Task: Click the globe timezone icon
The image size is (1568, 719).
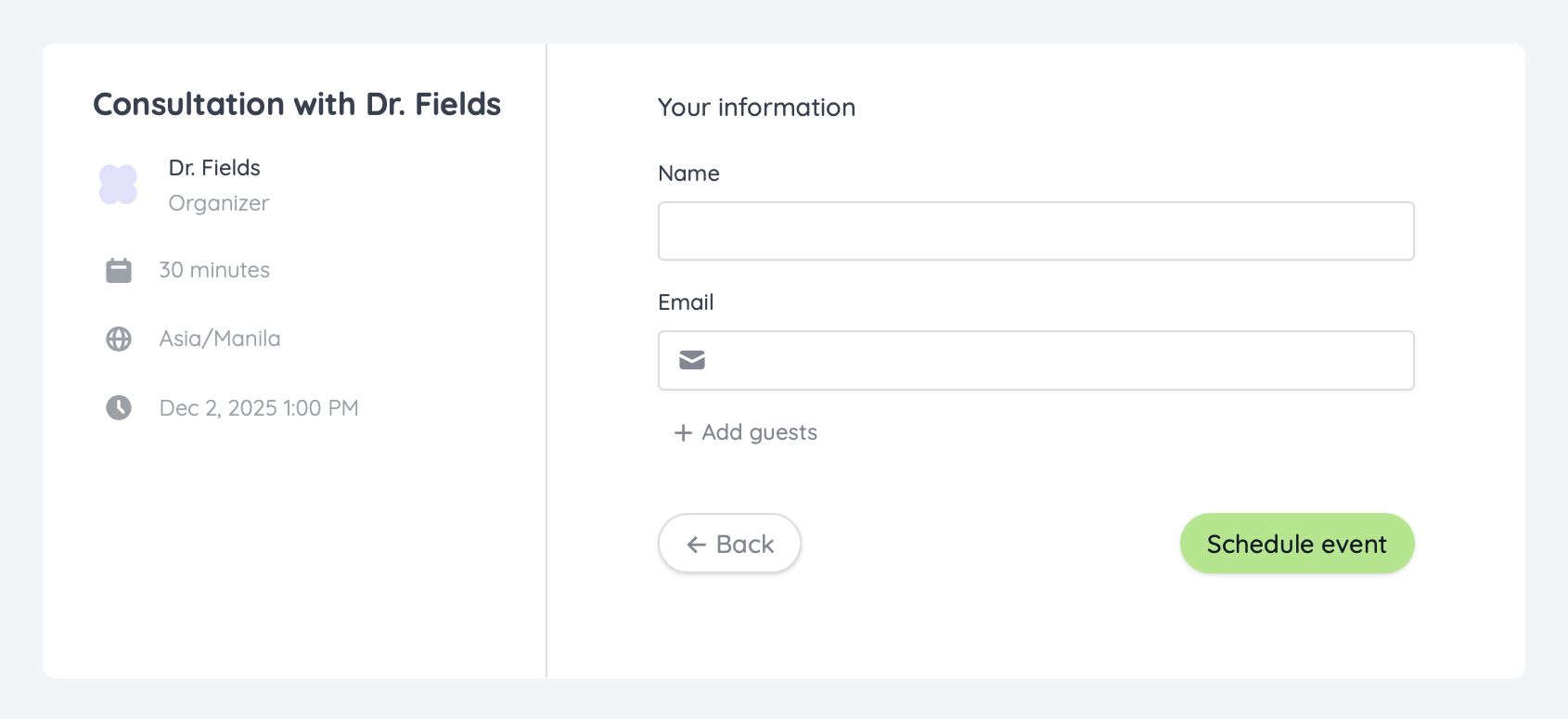Action: pos(119,339)
